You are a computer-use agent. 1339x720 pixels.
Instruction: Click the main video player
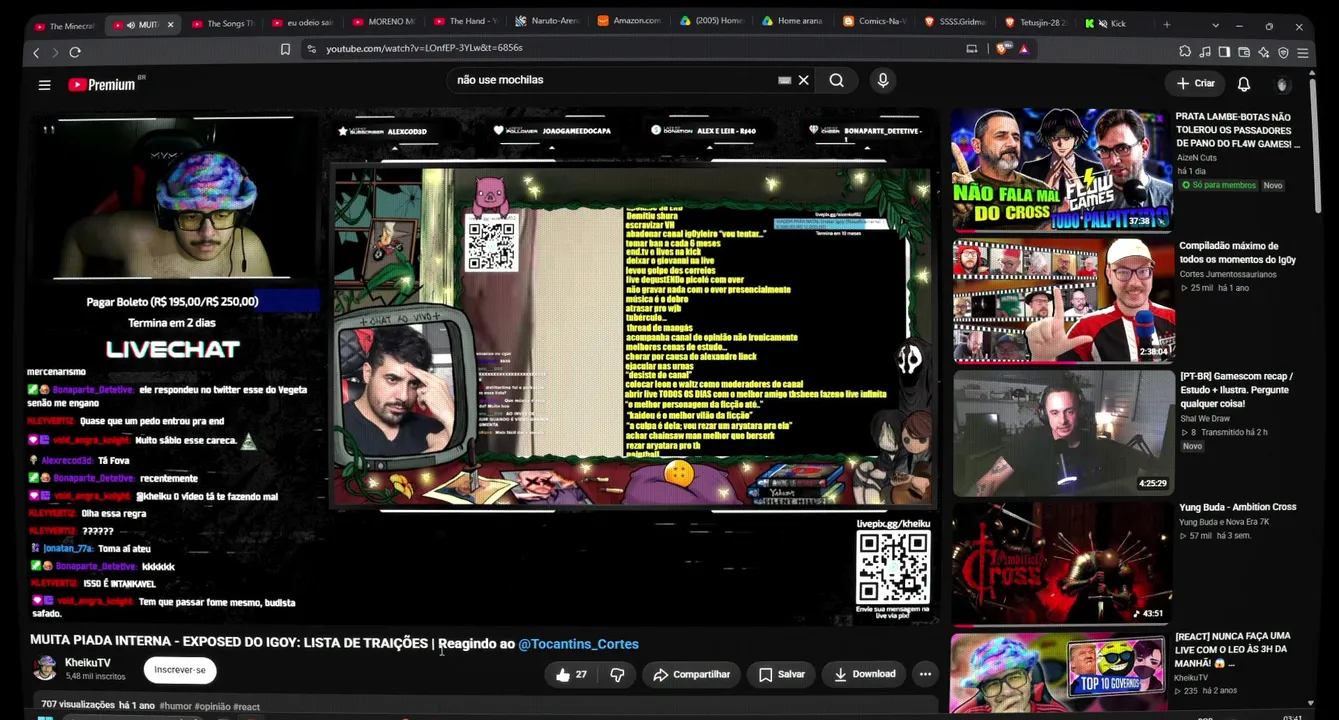(484, 368)
